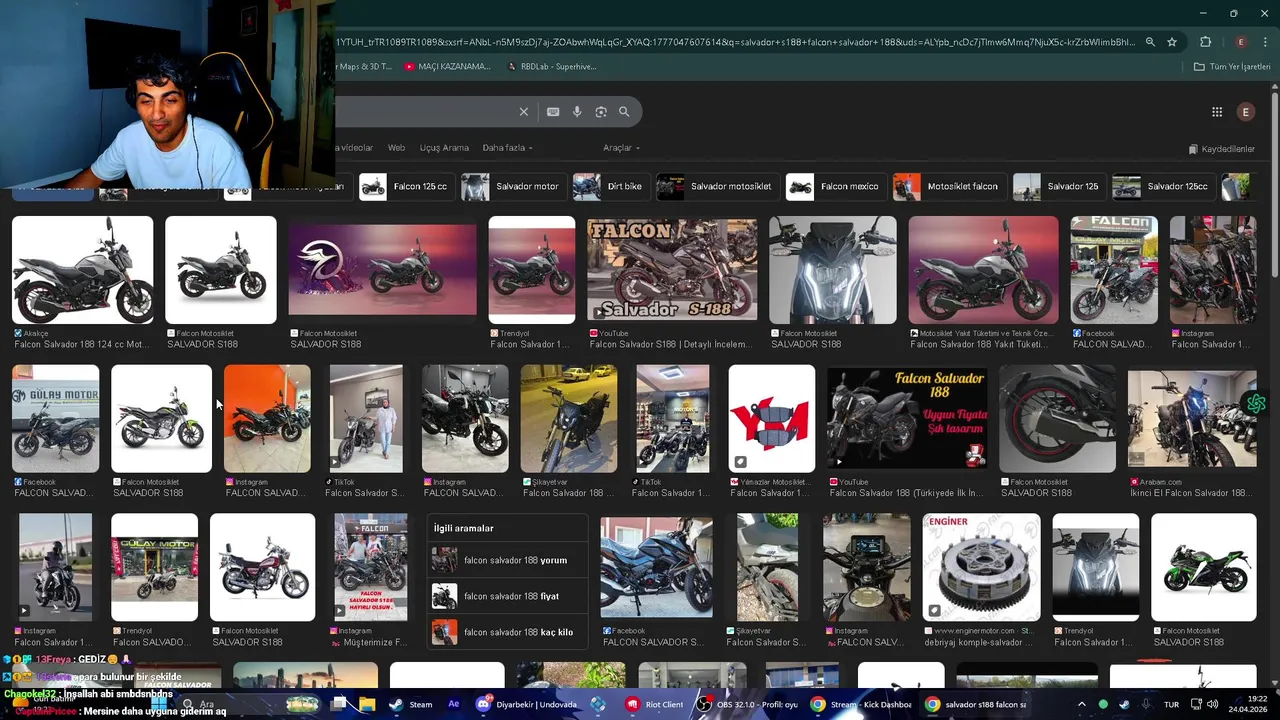The height and width of the screenshot is (720, 1280).
Task: Open Kaydedilenler saved items
Action: (x=1221, y=149)
